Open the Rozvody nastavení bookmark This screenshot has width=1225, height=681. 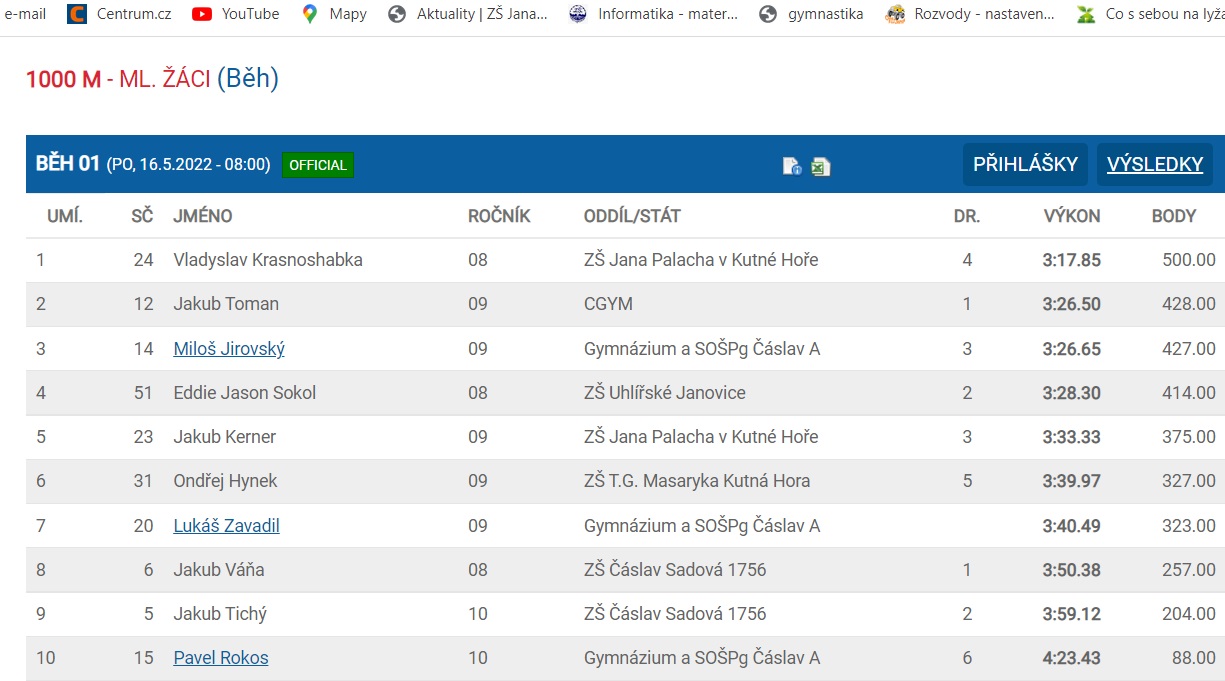click(x=971, y=14)
